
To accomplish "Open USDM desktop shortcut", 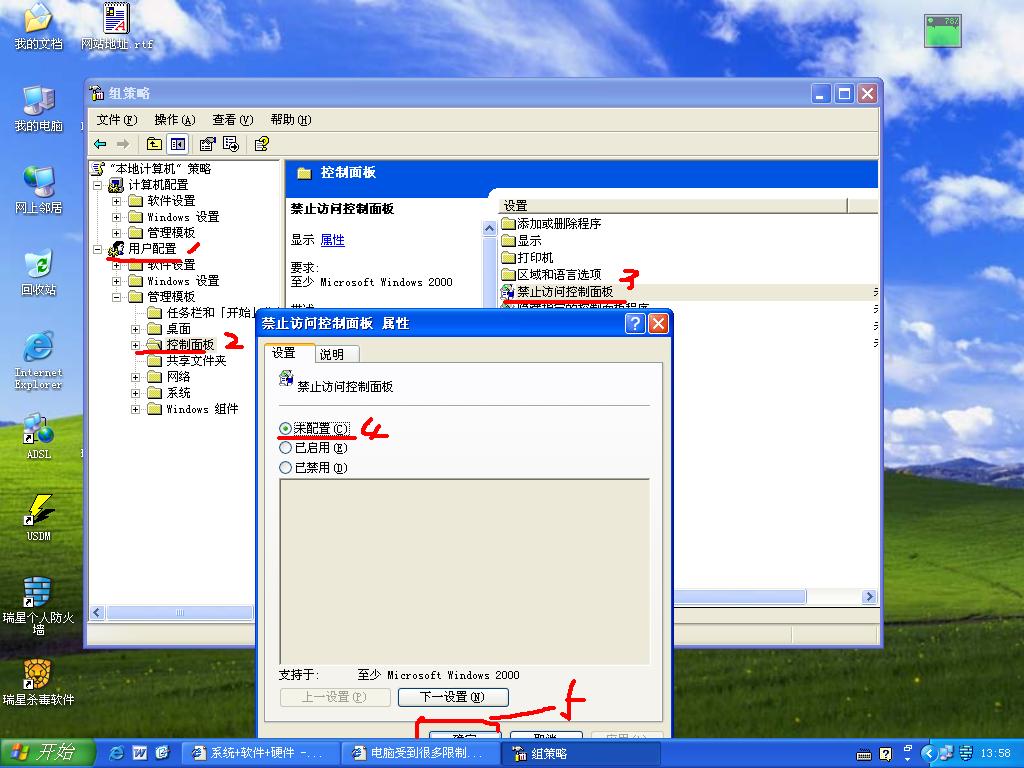I will point(39,518).
